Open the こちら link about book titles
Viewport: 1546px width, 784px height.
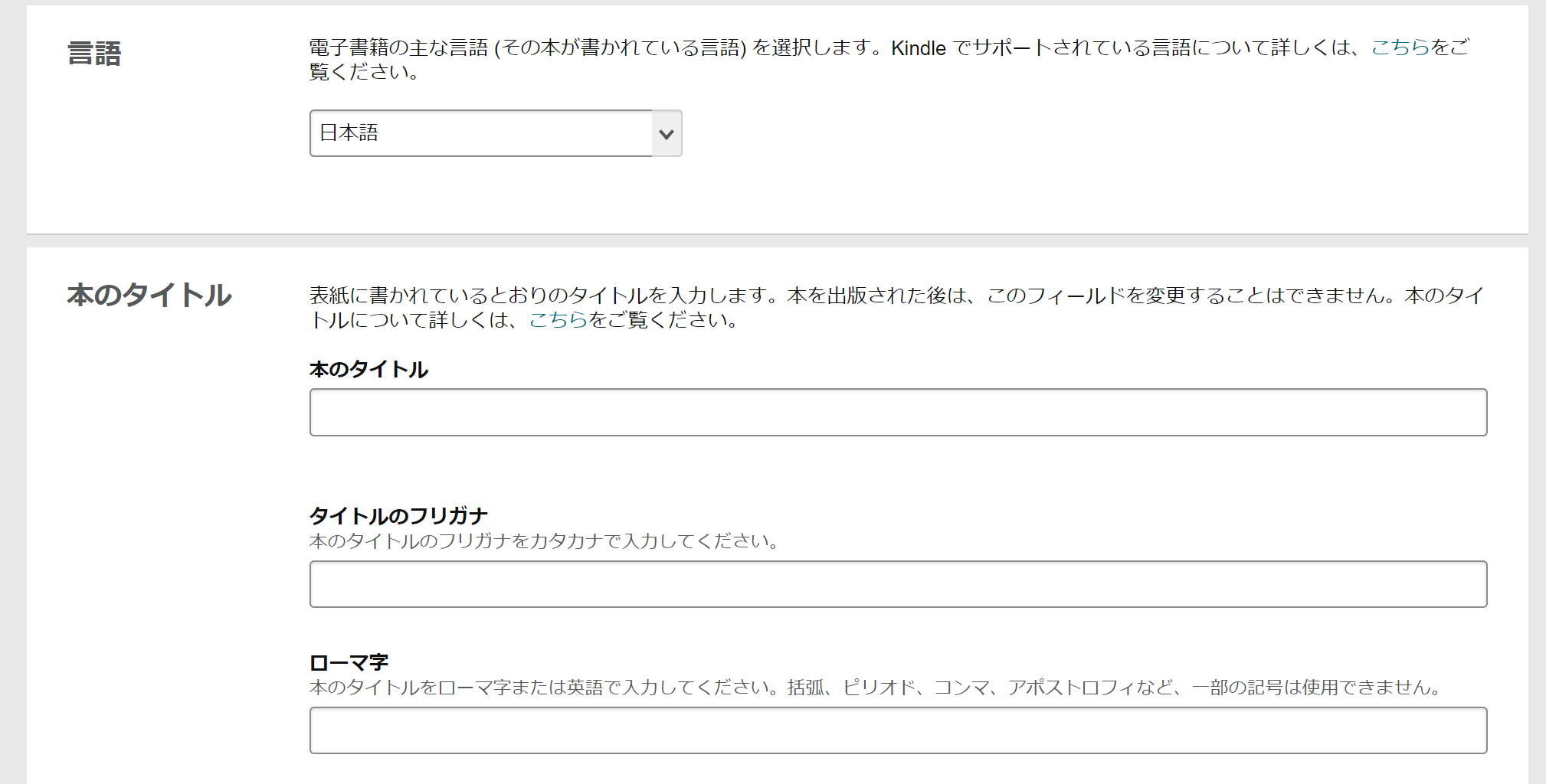tap(558, 320)
